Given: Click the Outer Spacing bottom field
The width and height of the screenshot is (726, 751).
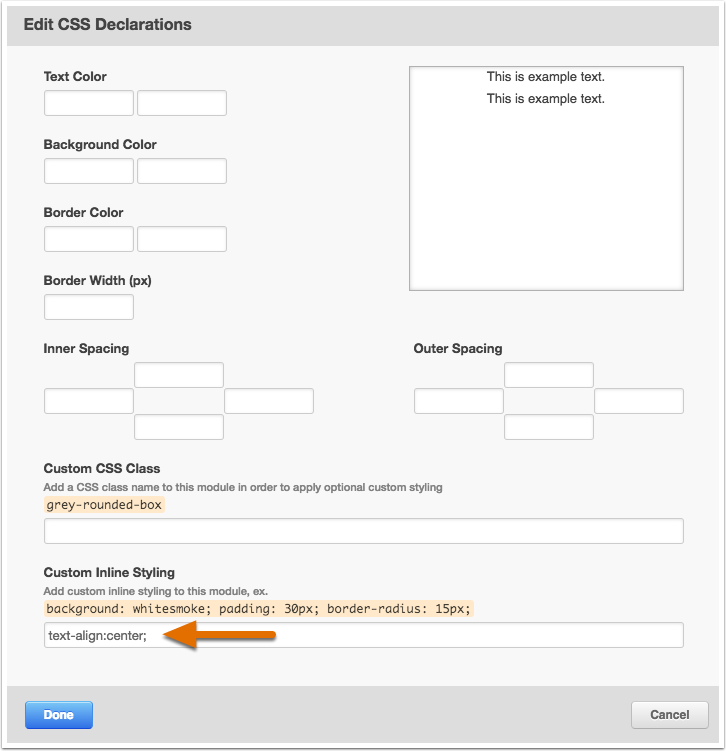Looking at the screenshot, I should pos(549,427).
